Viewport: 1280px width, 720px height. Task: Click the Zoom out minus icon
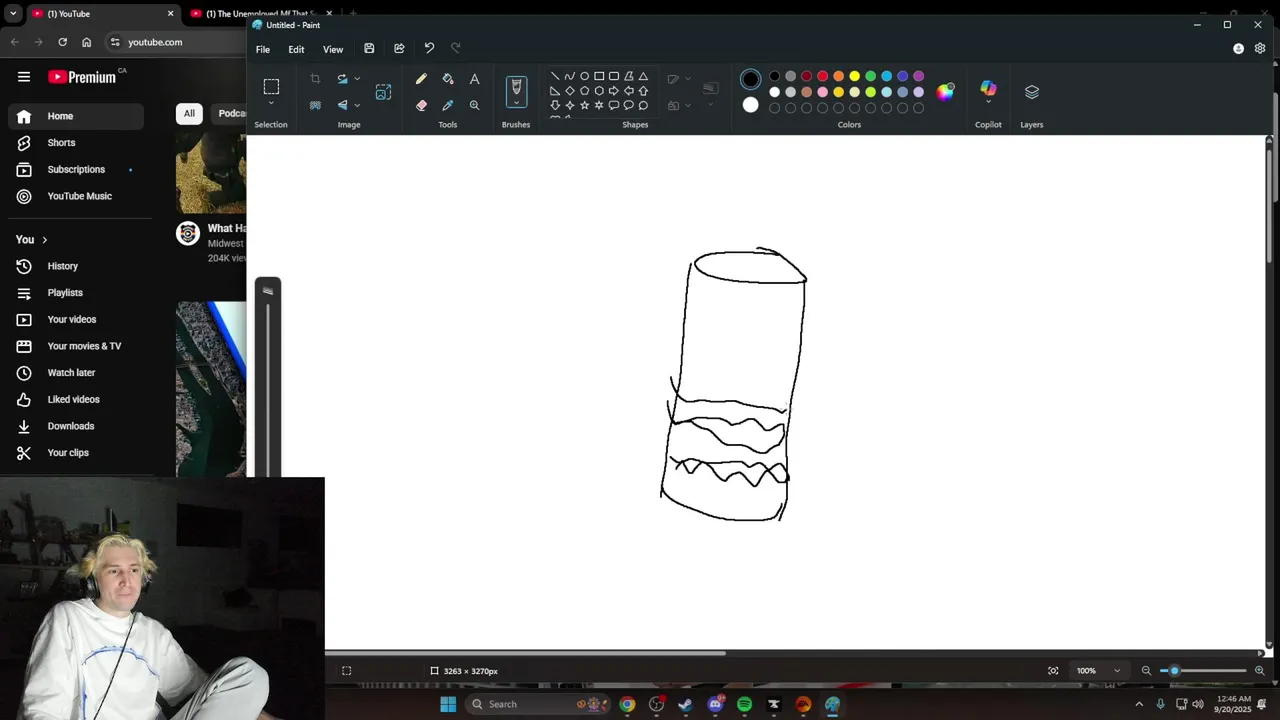coord(1146,671)
